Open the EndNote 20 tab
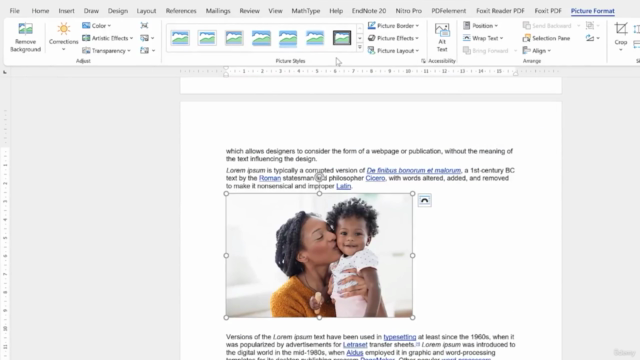Image resolution: width=640 pixels, height=360 pixels. coord(369,11)
